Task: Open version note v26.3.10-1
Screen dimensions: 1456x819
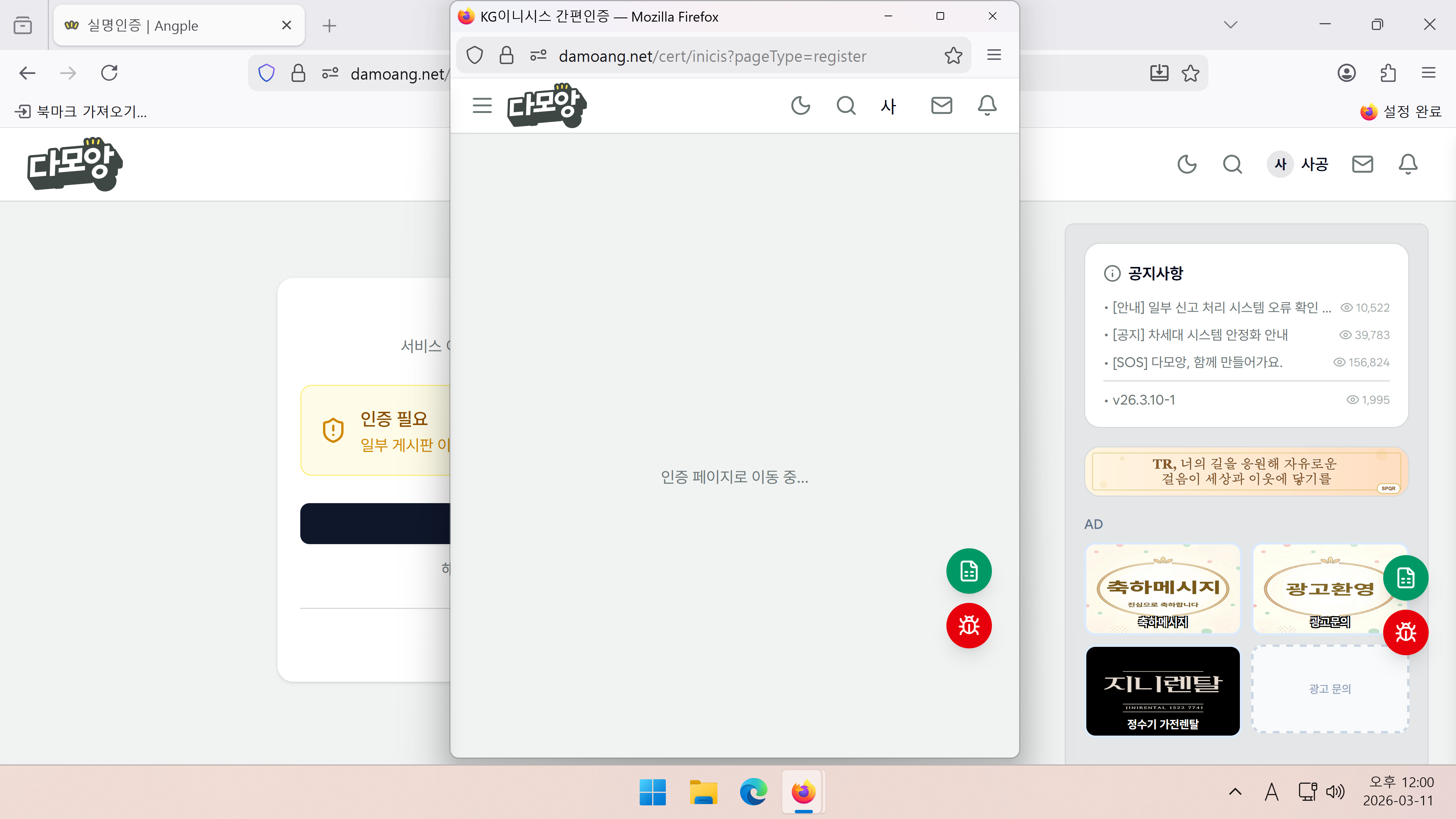Action: tap(1144, 400)
